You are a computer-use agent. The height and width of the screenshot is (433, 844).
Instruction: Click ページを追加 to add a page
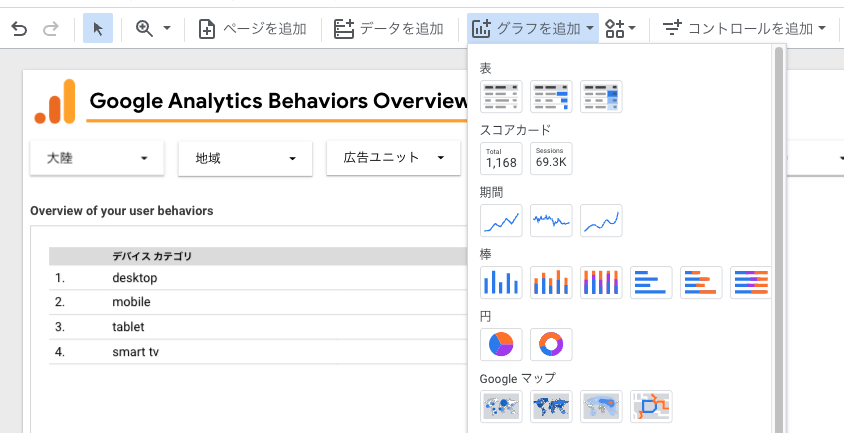pyautogui.click(x=252, y=29)
